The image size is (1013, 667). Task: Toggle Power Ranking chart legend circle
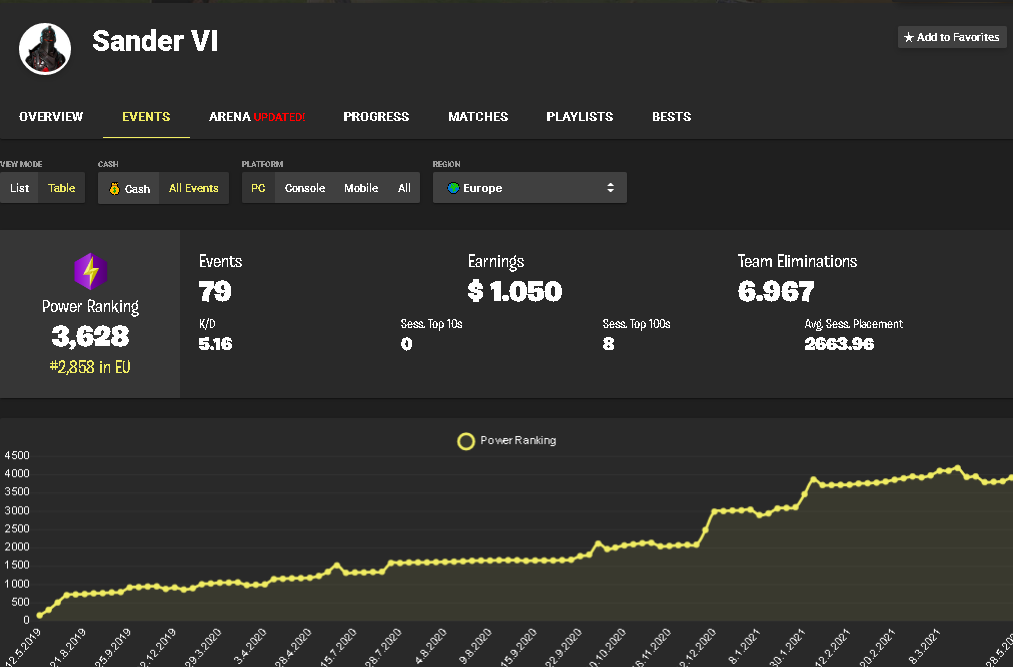(x=466, y=441)
